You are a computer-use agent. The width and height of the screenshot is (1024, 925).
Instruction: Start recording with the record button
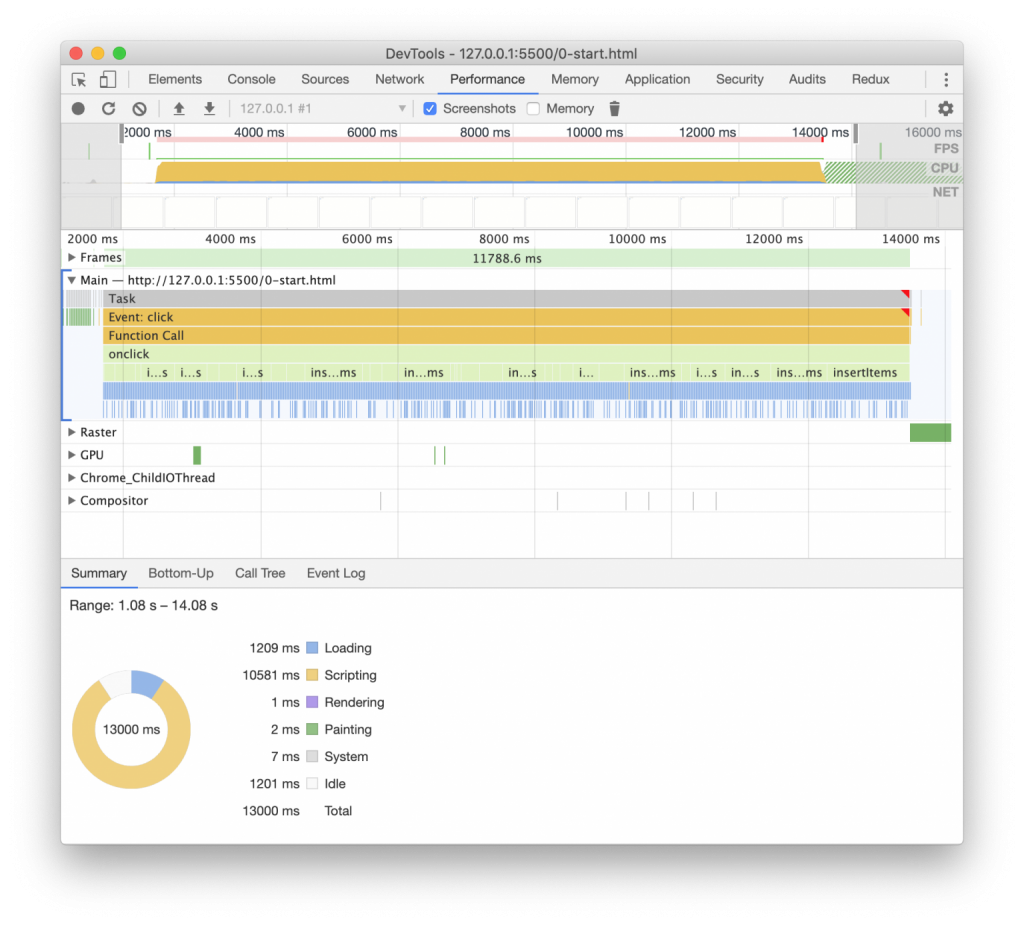(78, 108)
